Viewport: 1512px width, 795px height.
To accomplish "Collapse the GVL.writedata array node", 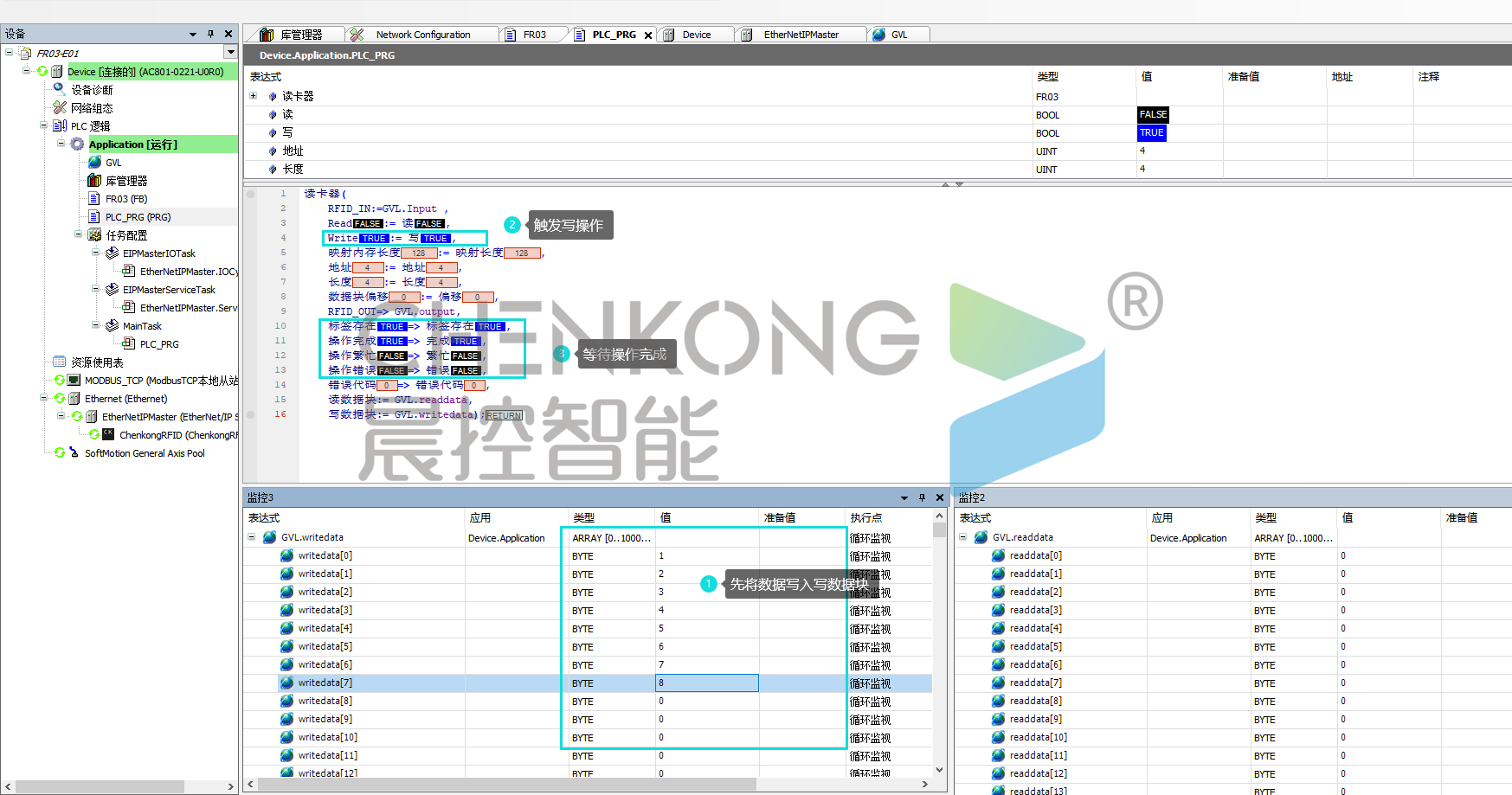I will 252,537.
